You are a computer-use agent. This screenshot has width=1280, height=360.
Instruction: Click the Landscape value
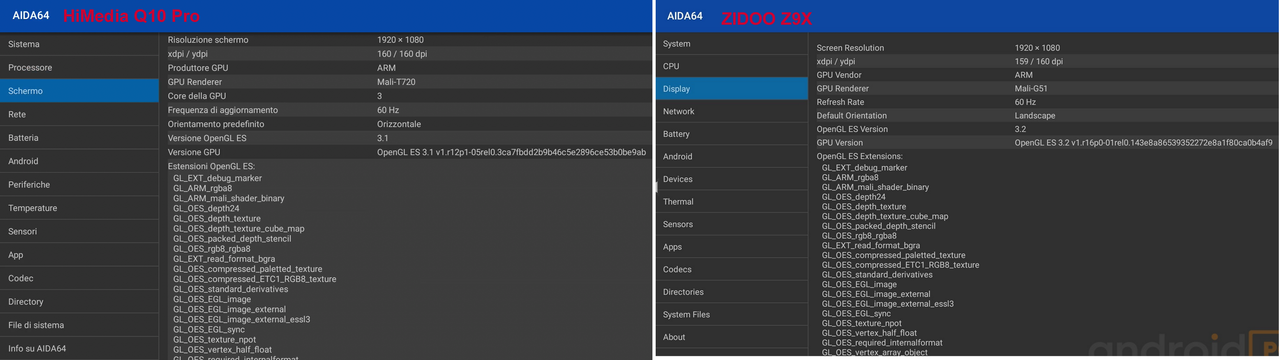1035,116
